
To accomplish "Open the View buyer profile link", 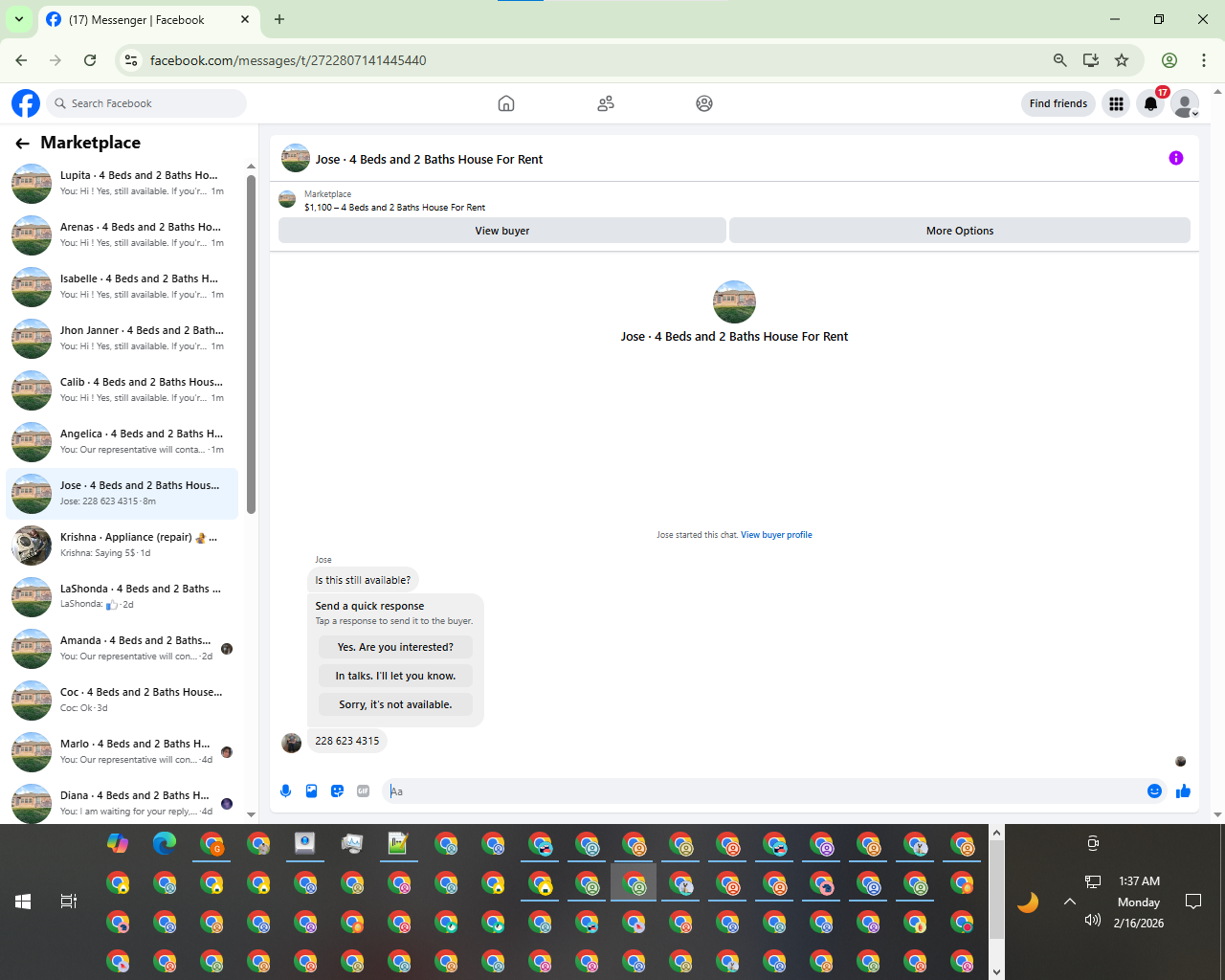I will 776,535.
